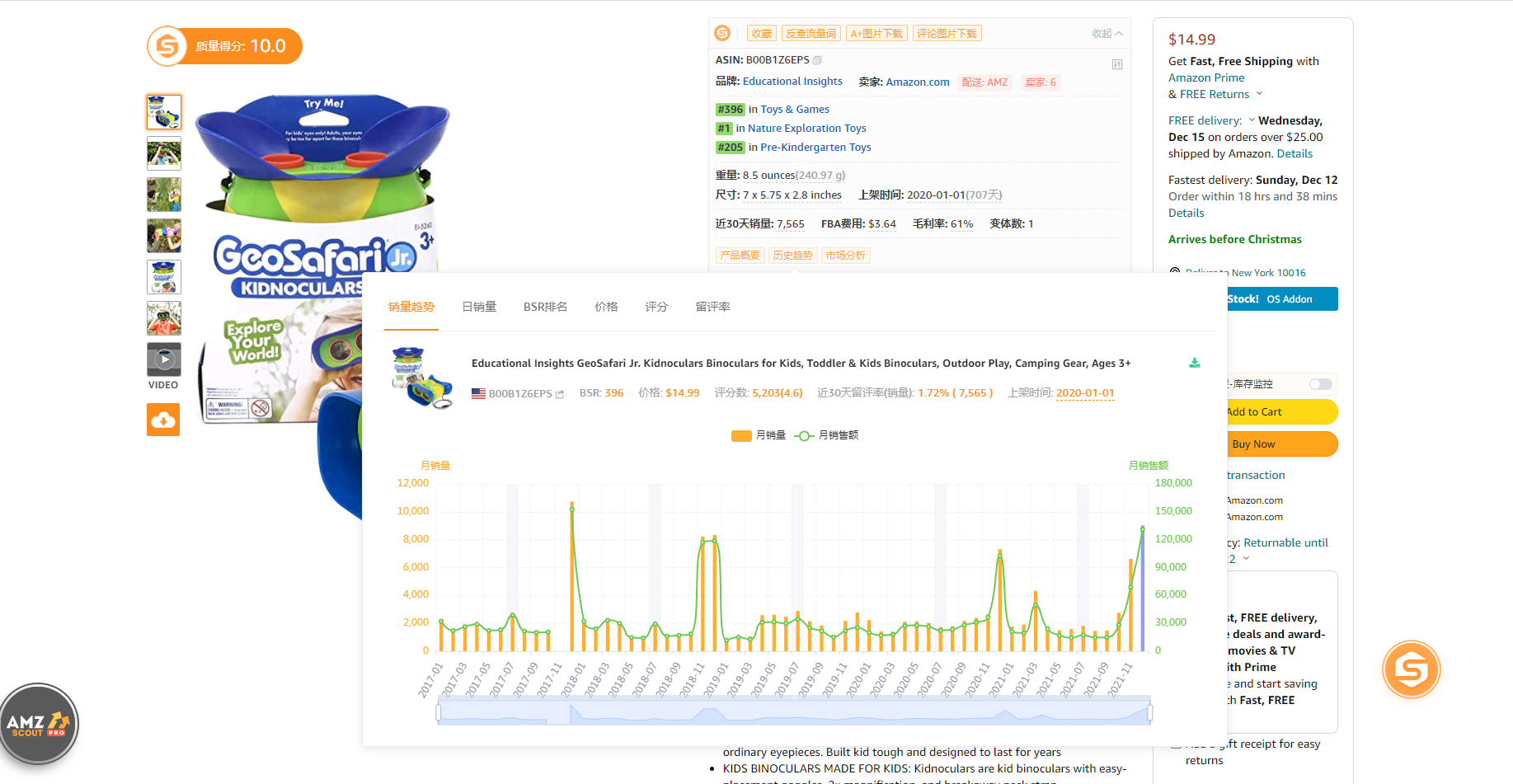
Task: Open the external link icon beside B00B1Z6EPS
Action: (x=561, y=394)
